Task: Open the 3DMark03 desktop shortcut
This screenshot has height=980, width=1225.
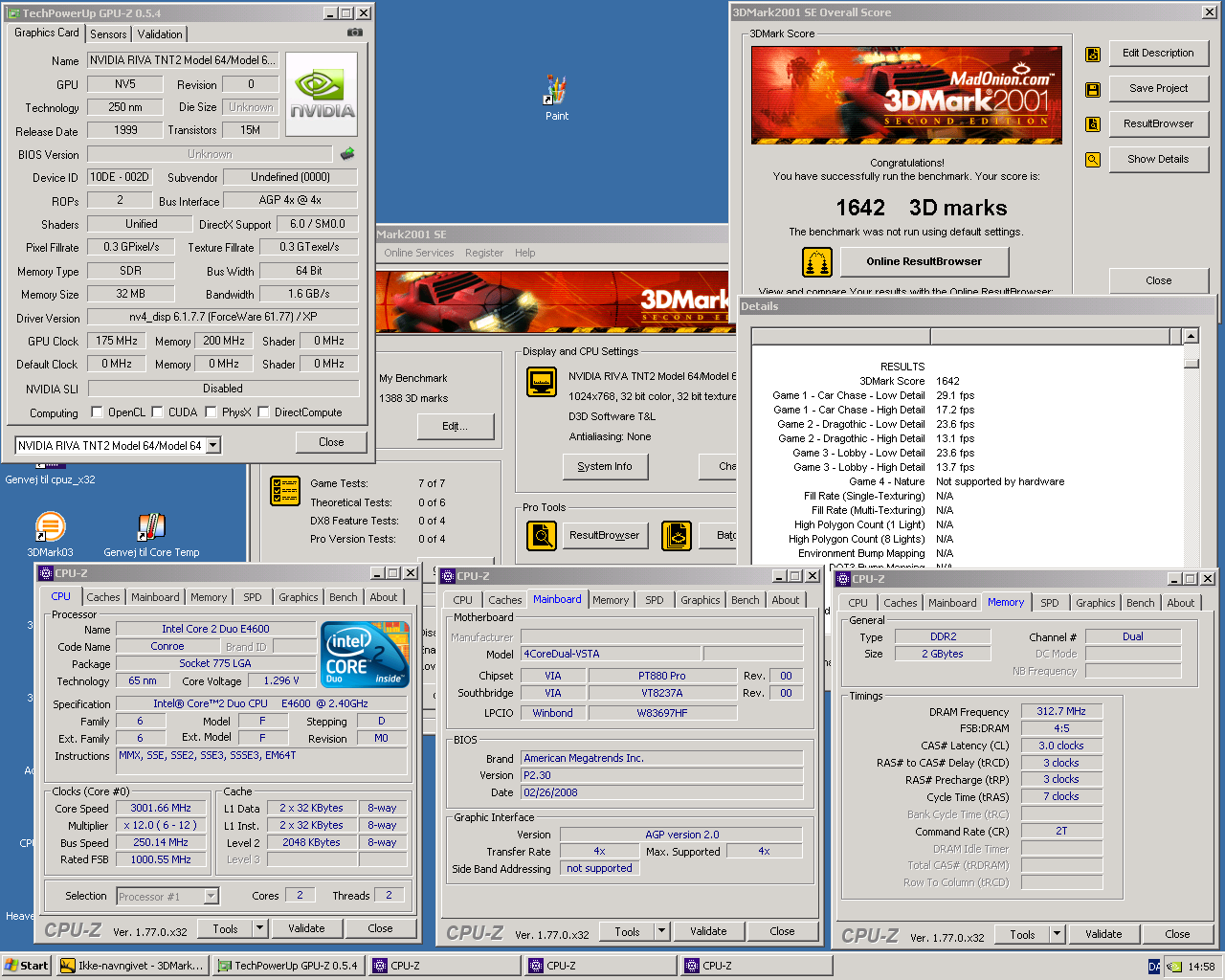Action: click(x=50, y=534)
